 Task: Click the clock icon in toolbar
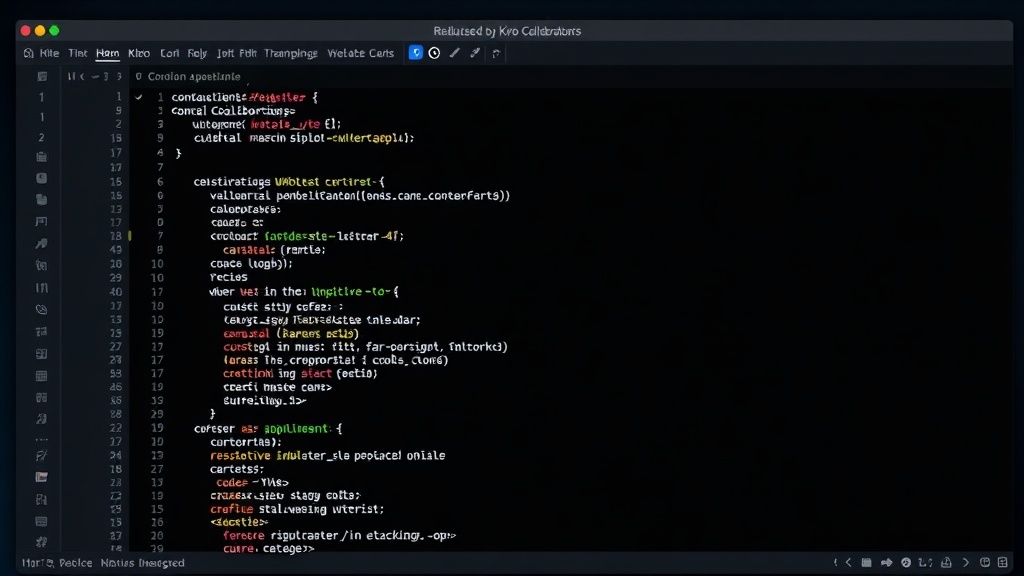(x=434, y=53)
